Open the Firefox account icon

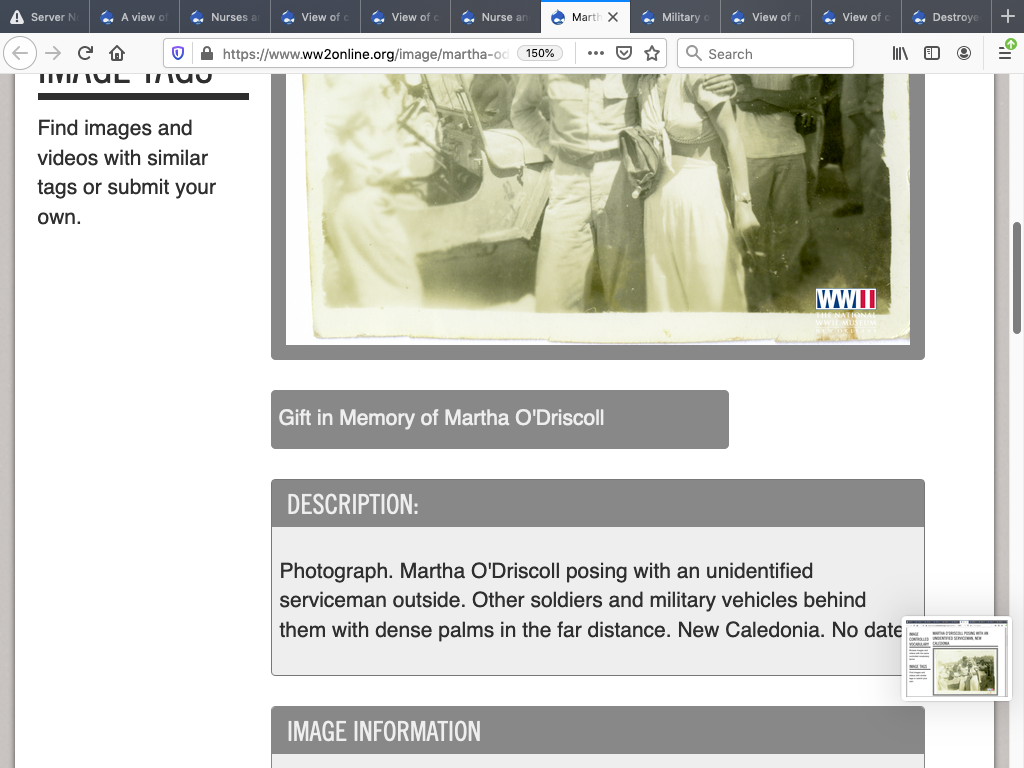(964, 53)
